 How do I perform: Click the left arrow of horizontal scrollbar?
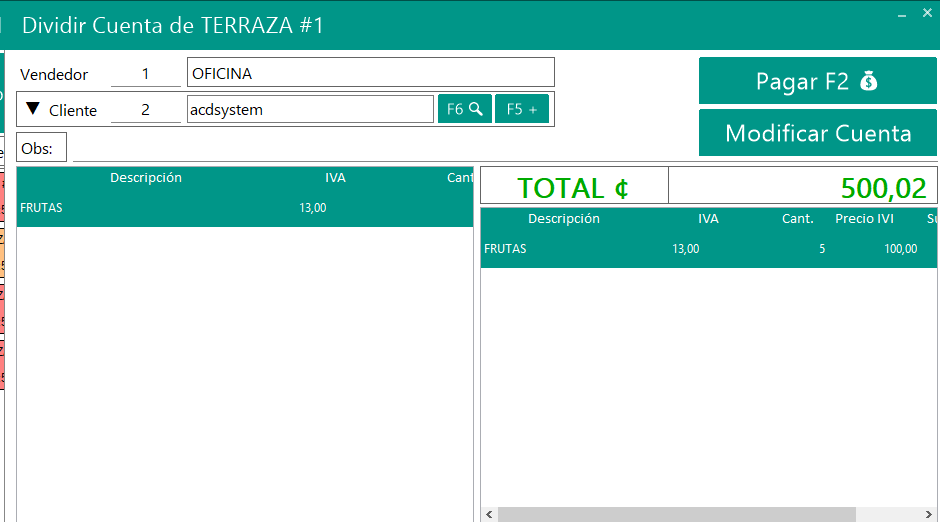[489, 514]
